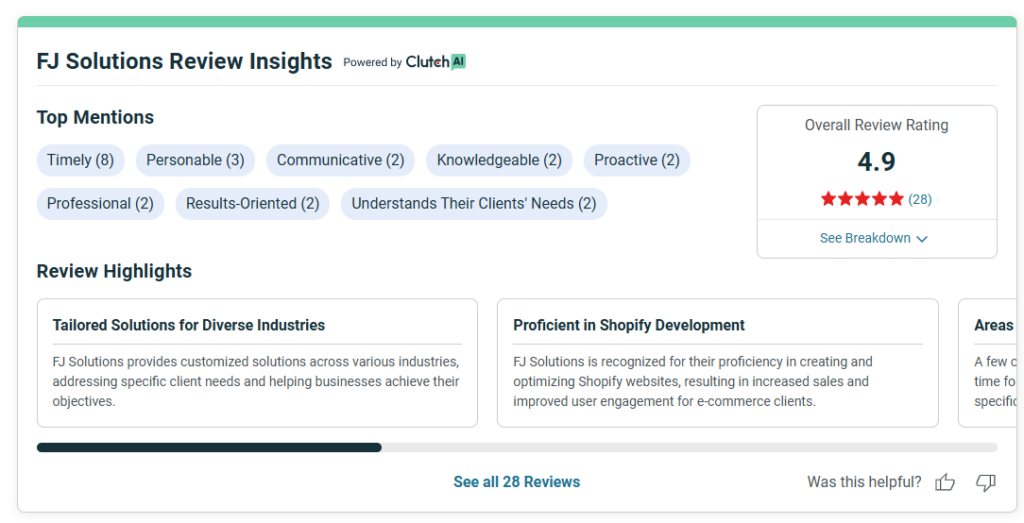Click the Clutch AI logo

pyautogui.click(x=436, y=62)
